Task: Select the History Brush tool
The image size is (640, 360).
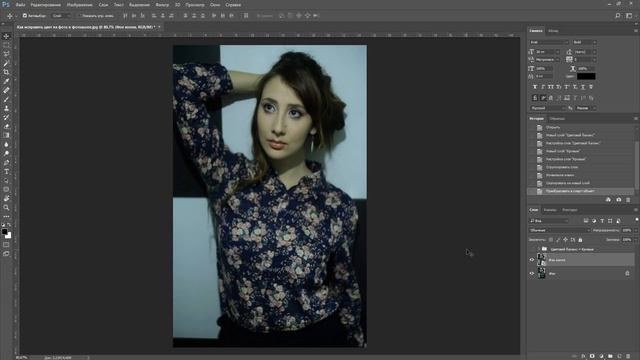Action: pos(6,117)
